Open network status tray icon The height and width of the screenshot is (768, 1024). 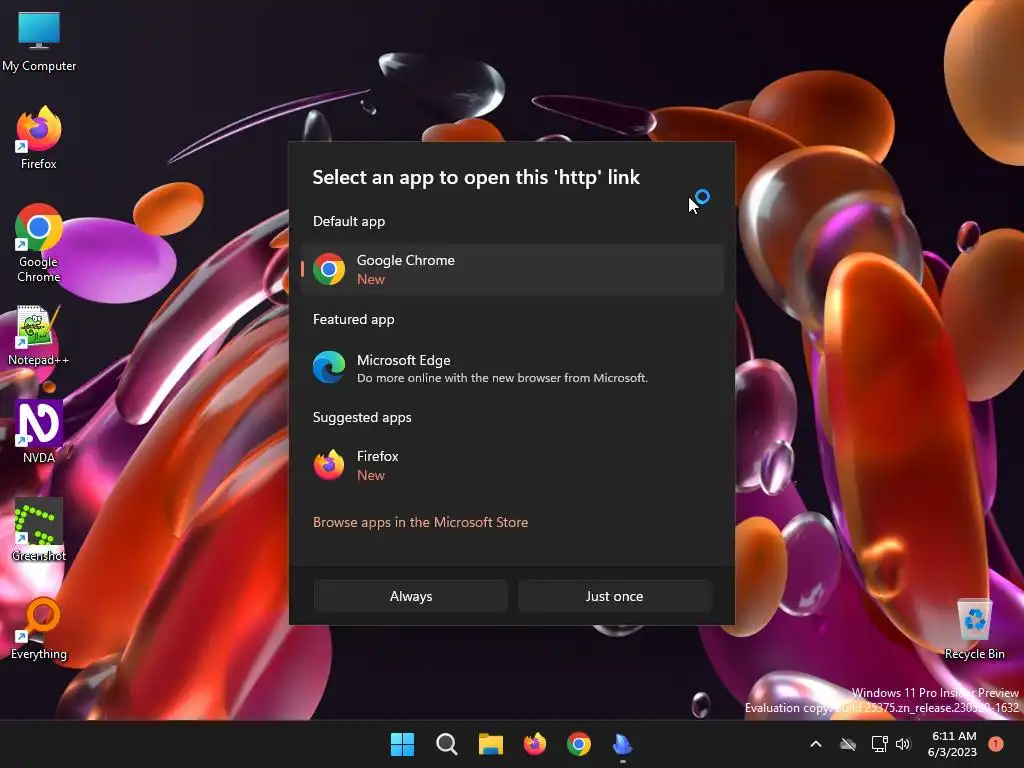coord(880,744)
